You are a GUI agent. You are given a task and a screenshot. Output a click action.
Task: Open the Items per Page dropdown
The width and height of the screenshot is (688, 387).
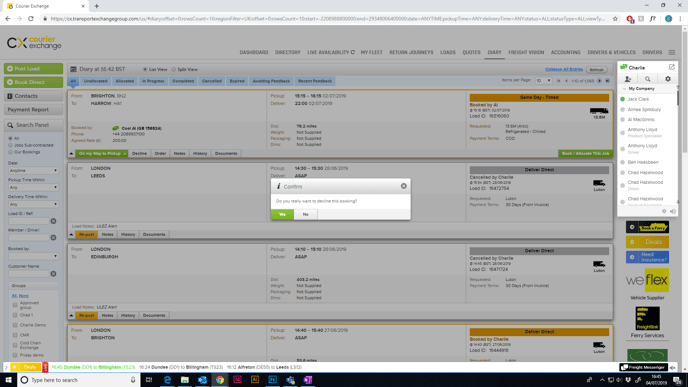coord(543,81)
